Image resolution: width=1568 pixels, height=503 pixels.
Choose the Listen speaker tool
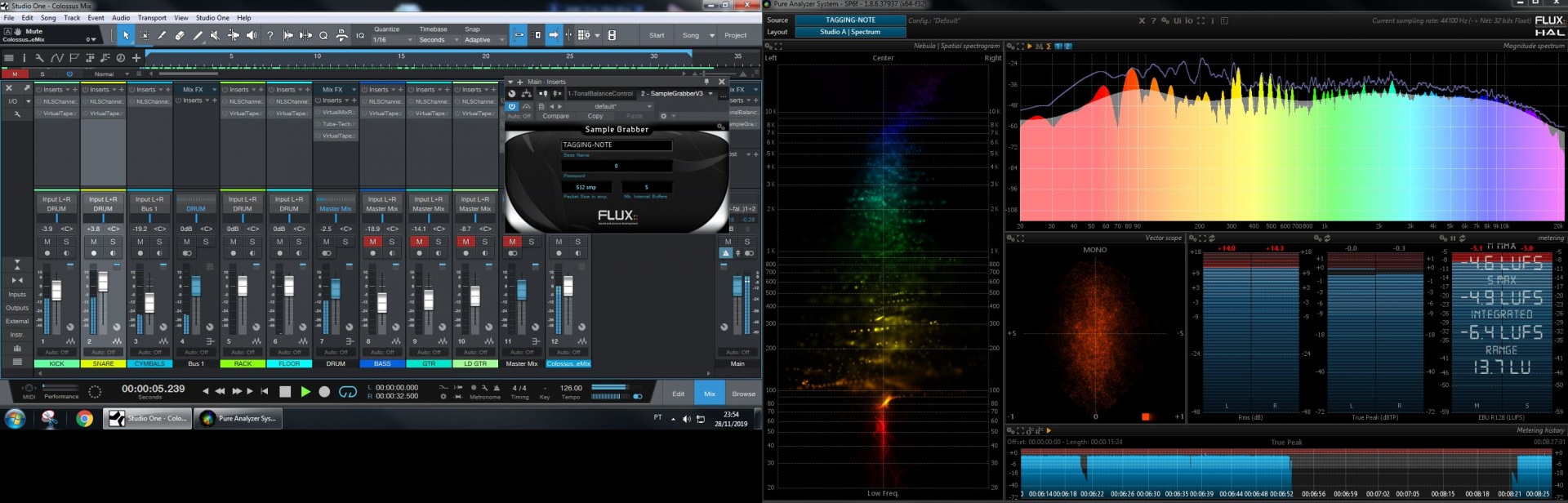pyautogui.click(x=252, y=35)
